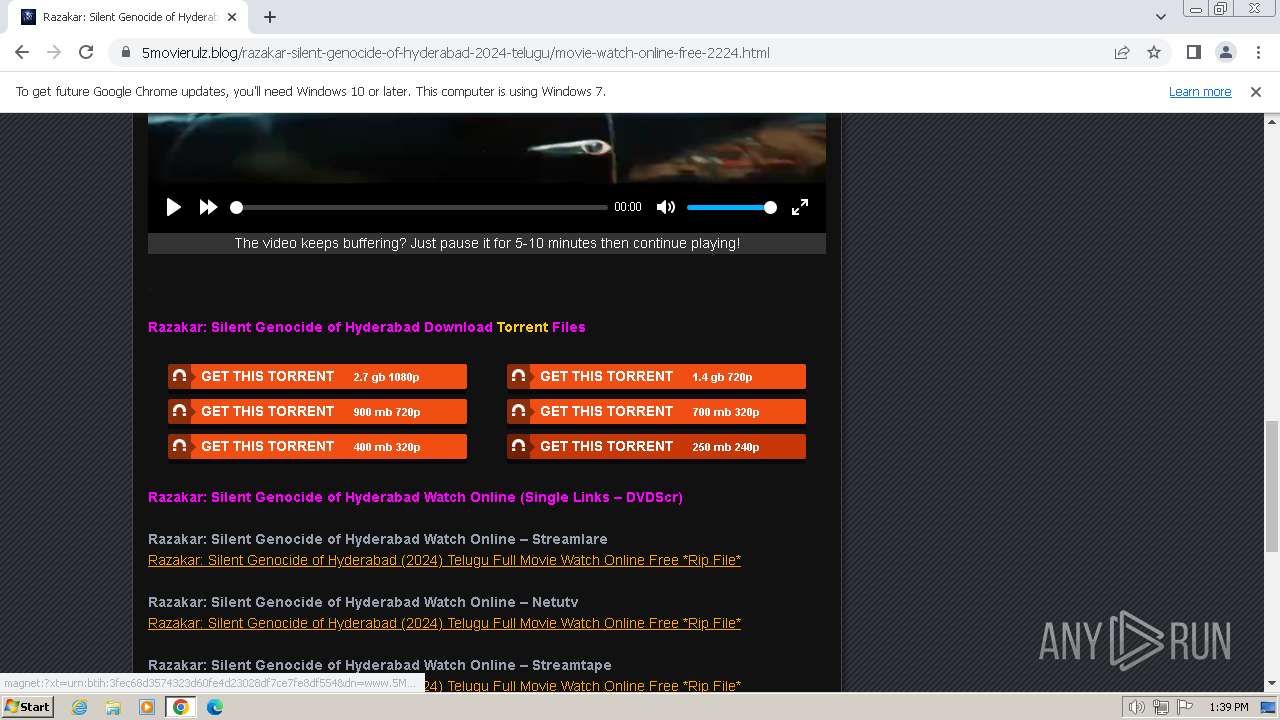Viewport: 1280px width, 720px height.
Task: Click the address bar URL
Action: pos(455,53)
